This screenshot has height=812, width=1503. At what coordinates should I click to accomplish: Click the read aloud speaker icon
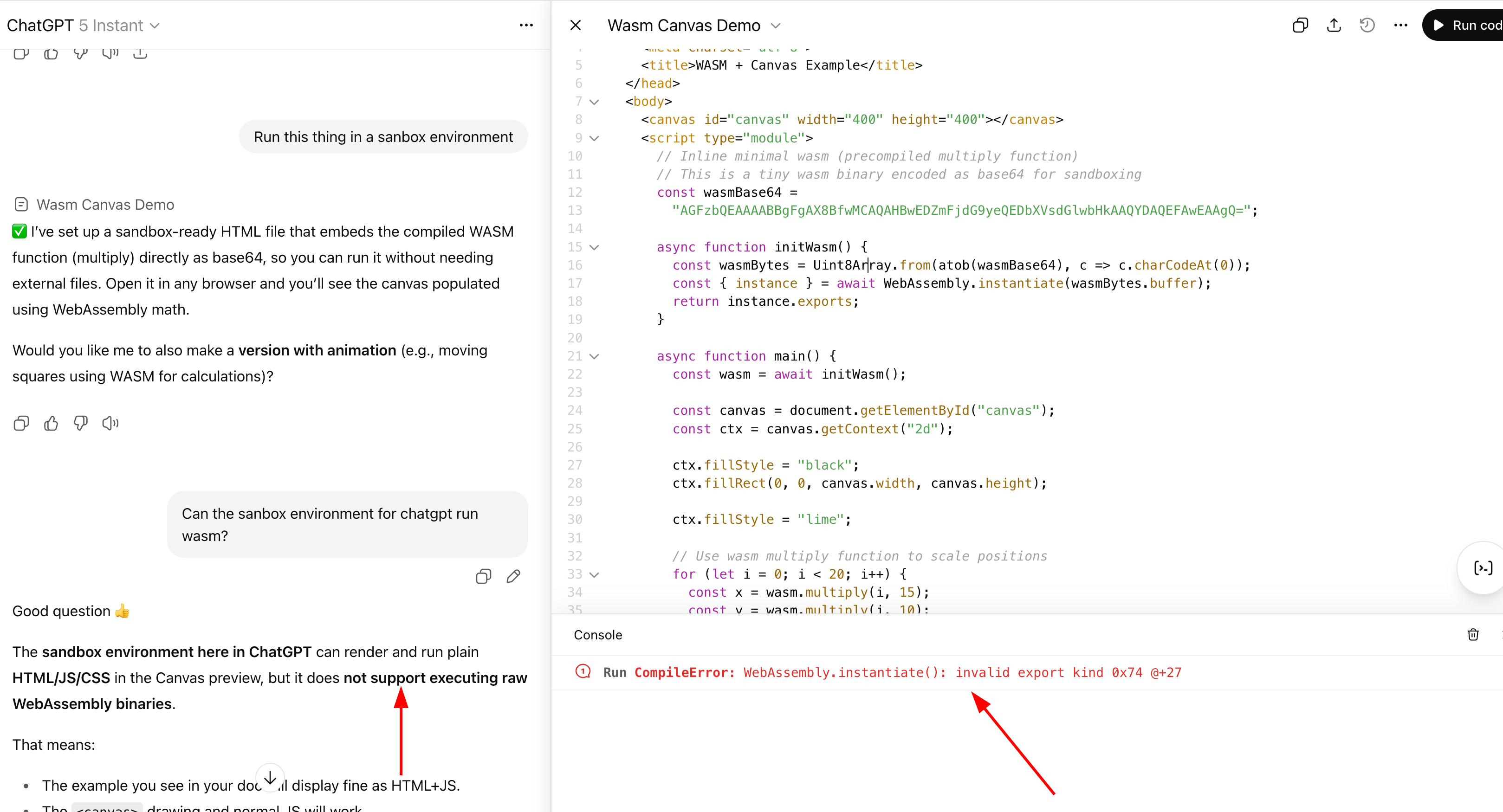tap(110, 423)
